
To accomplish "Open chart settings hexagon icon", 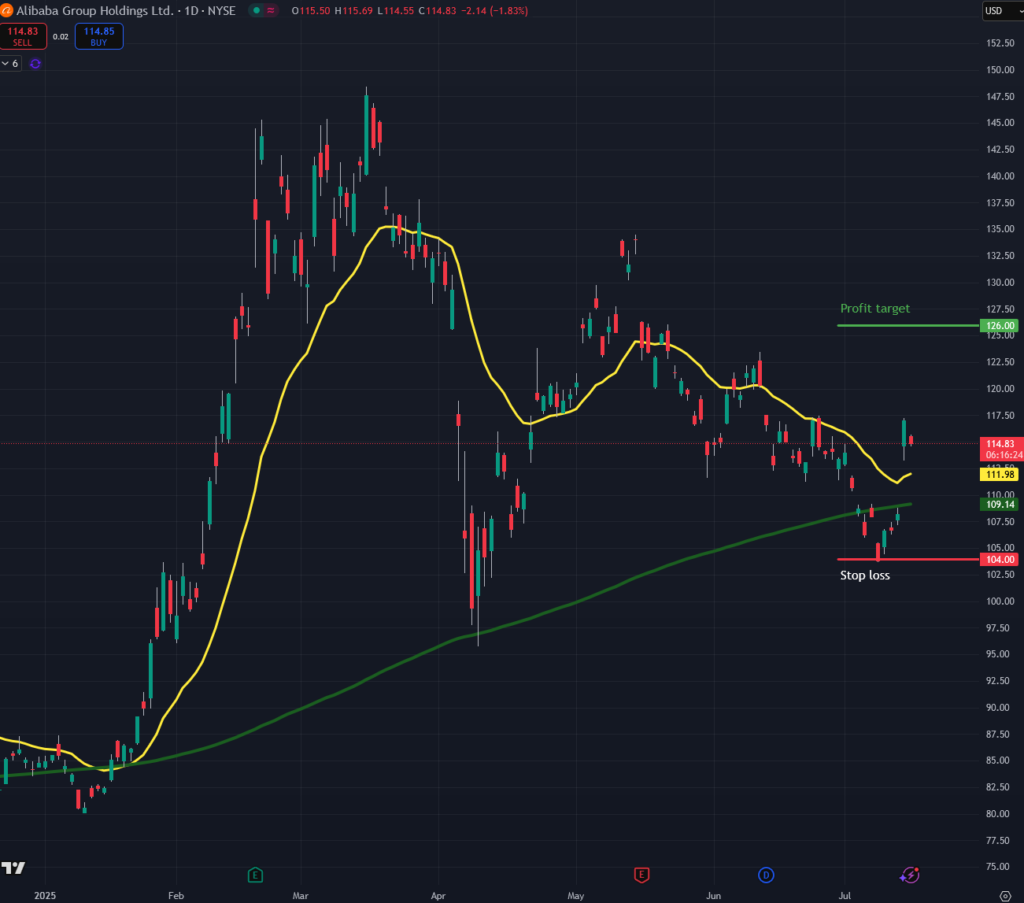I will (x=1006, y=895).
